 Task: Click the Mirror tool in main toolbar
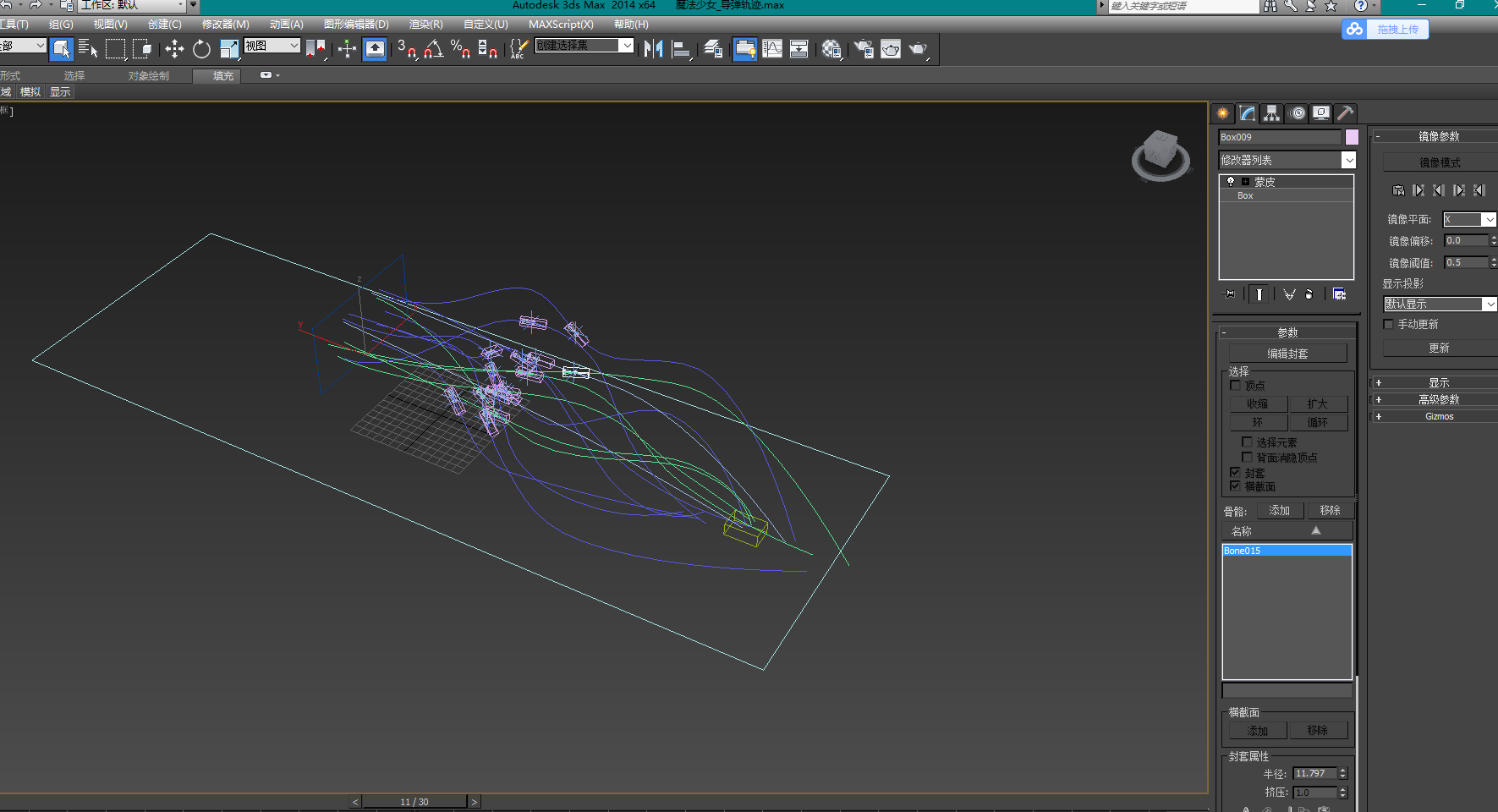point(653,49)
